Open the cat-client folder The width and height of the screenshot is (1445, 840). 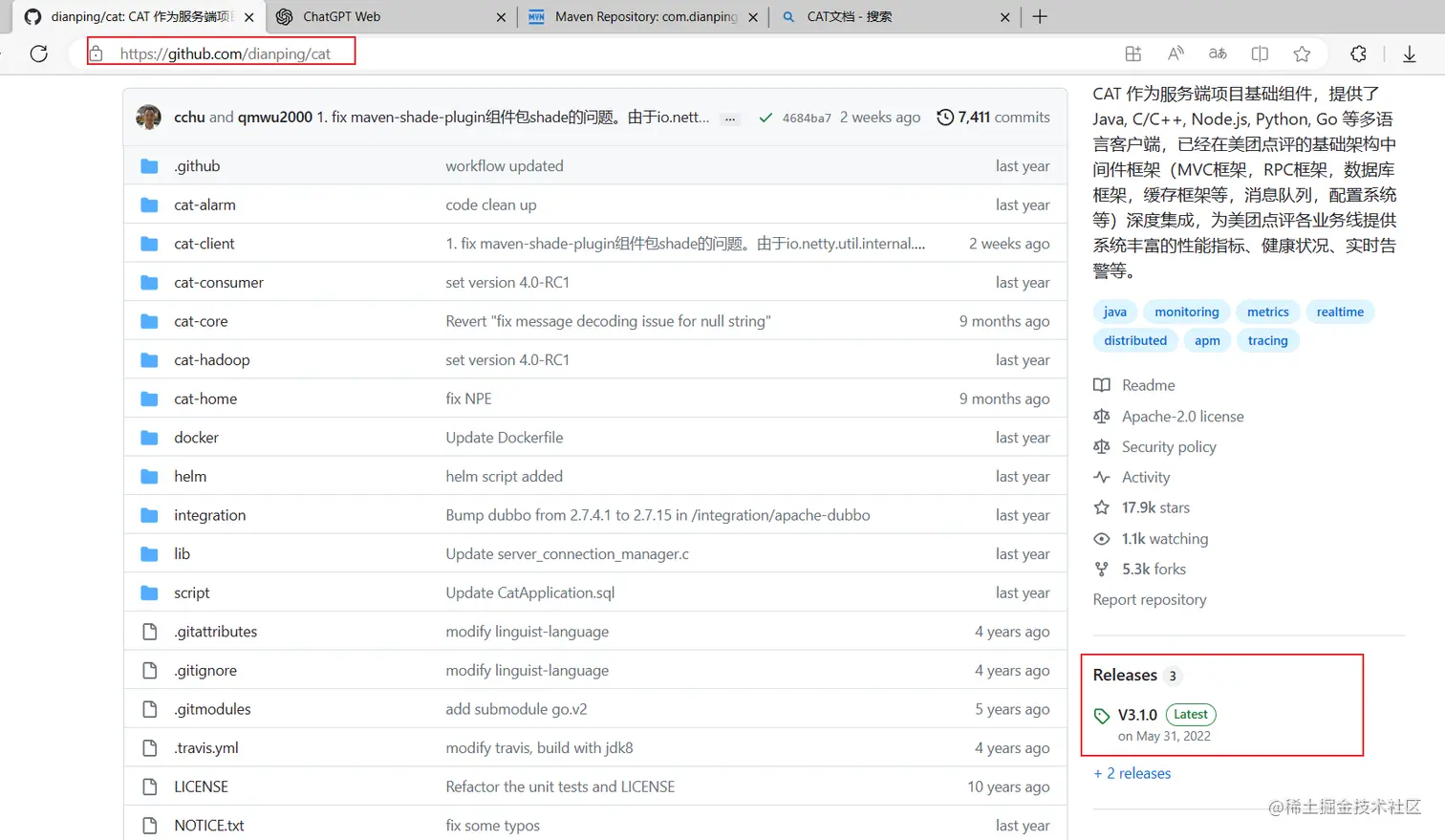click(205, 244)
